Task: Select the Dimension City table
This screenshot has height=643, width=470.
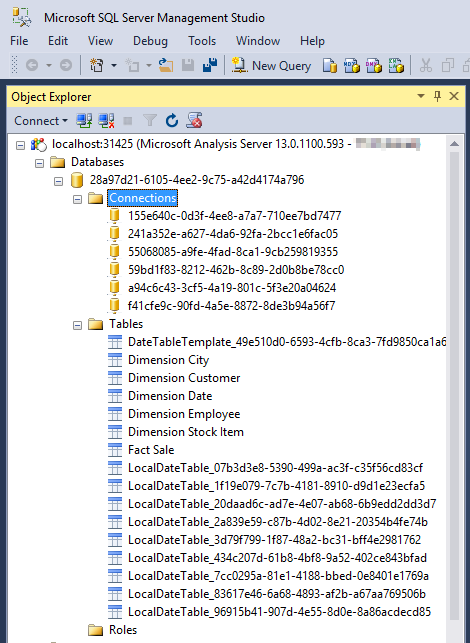Action: coord(169,360)
